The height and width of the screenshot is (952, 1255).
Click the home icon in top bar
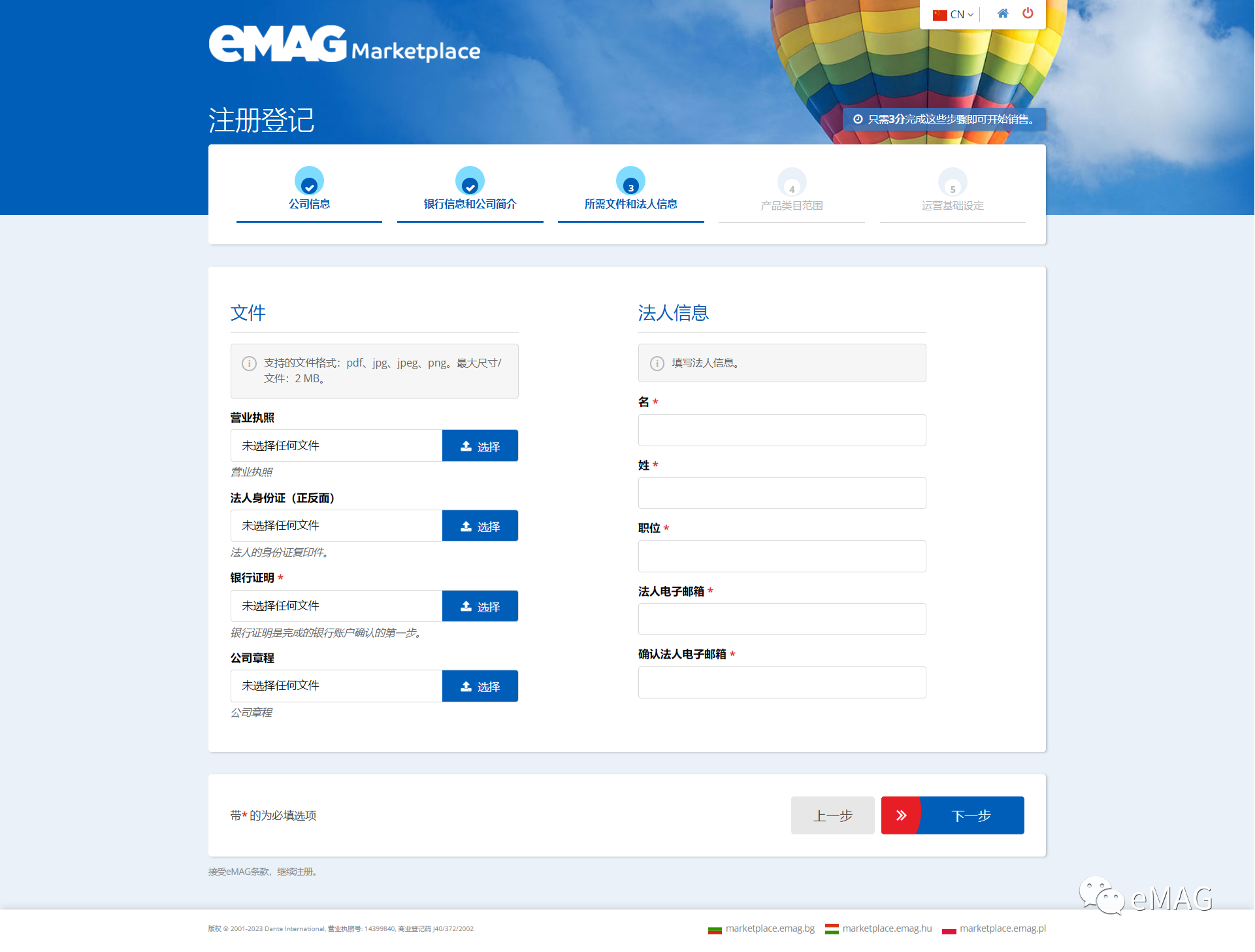[1002, 14]
